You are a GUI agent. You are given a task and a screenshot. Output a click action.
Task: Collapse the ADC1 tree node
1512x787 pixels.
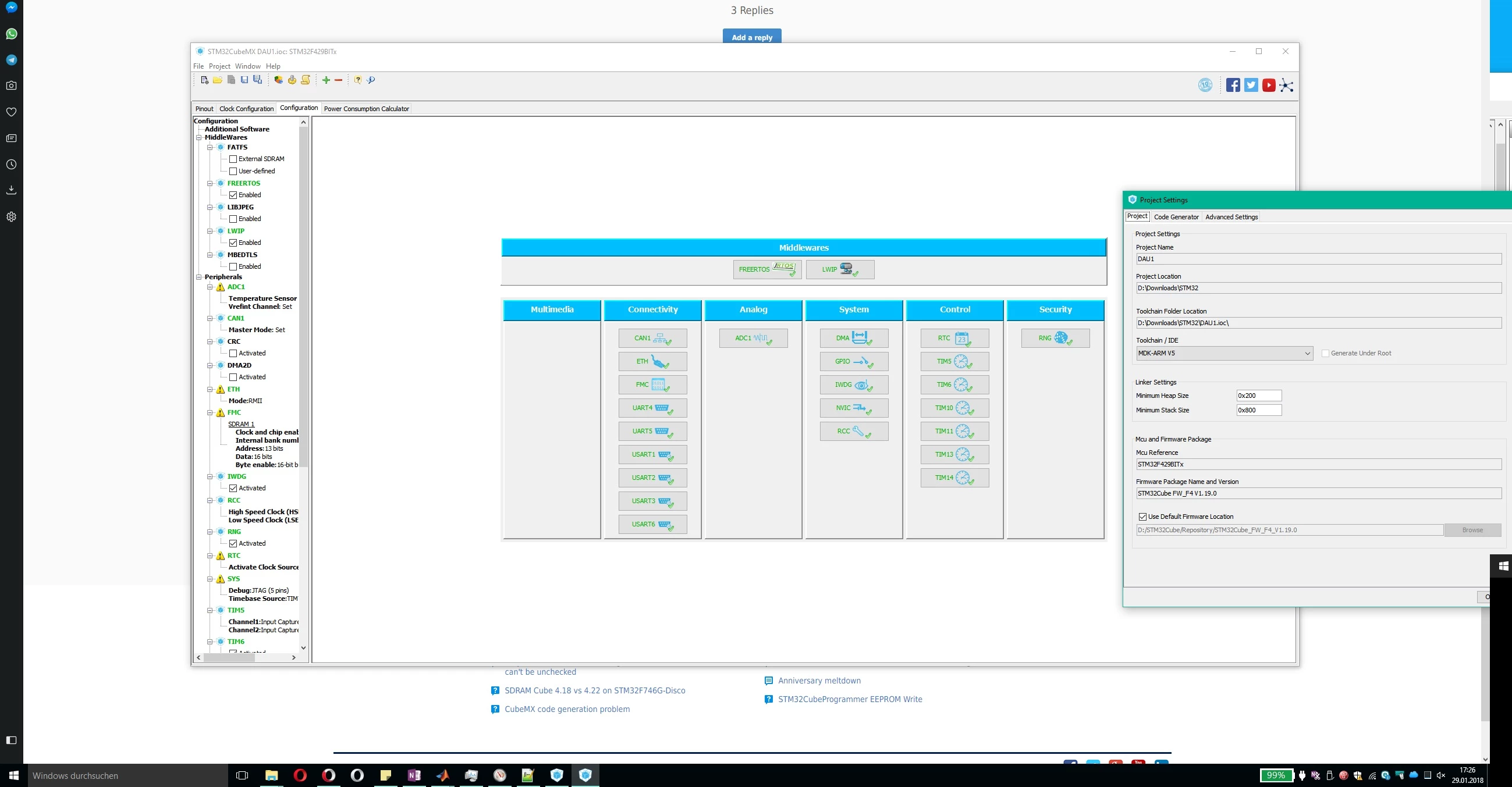[x=210, y=287]
